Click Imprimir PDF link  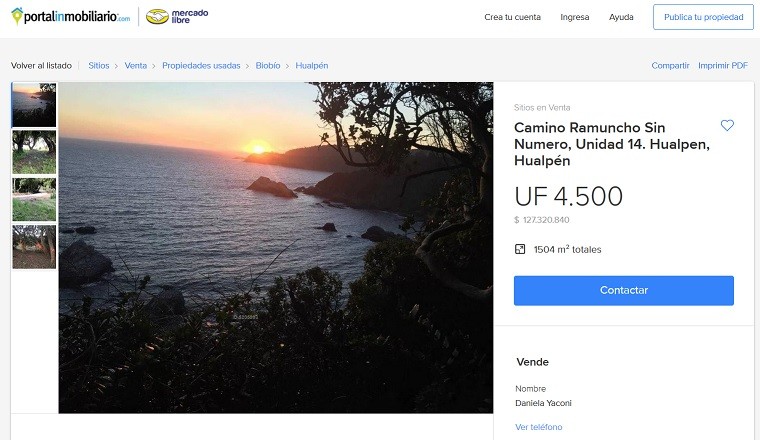[723, 66]
